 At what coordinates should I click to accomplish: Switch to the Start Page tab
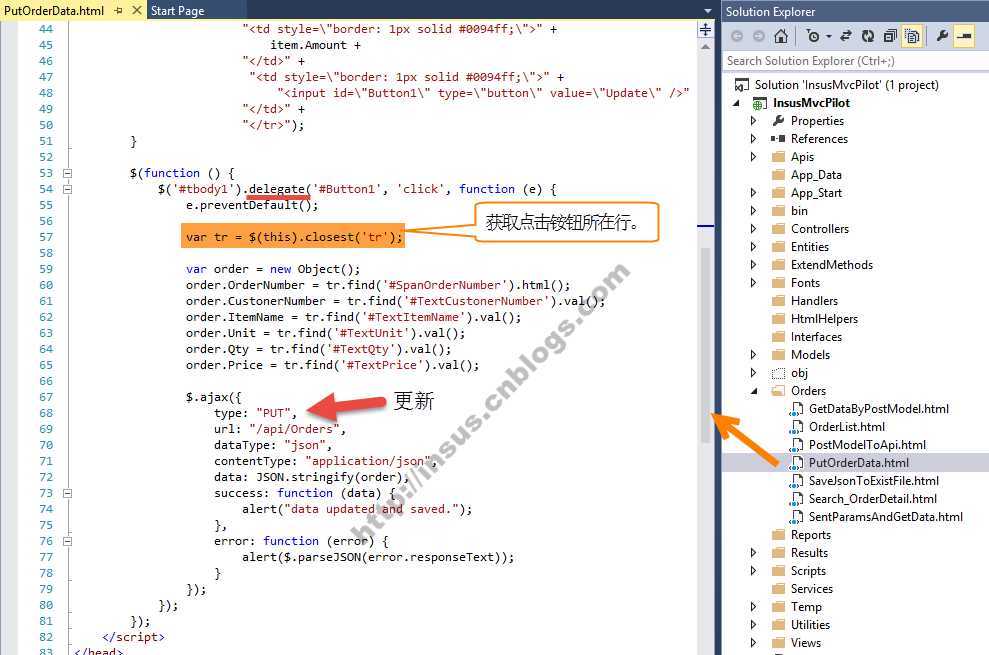coord(177,11)
